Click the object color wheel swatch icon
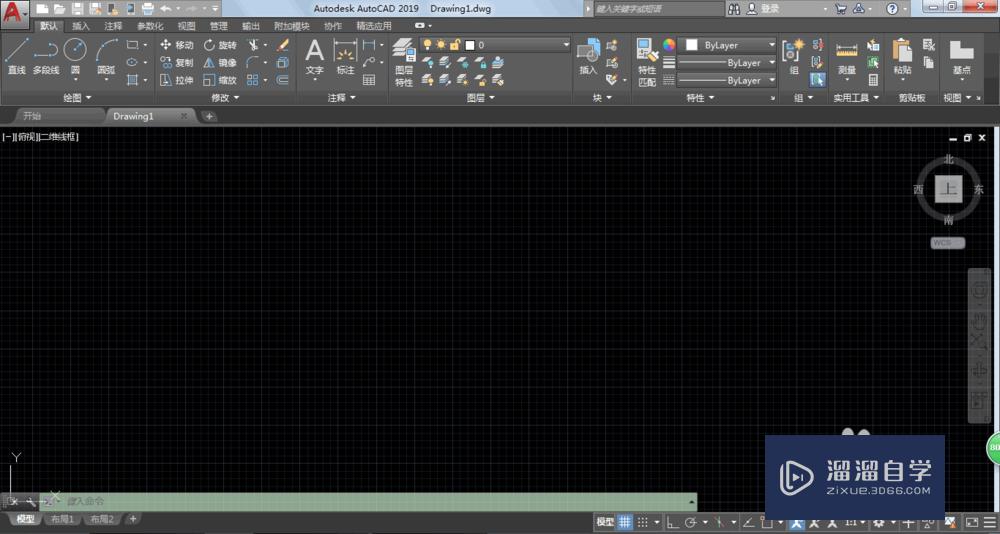This screenshot has width=1000, height=534. (668, 45)
